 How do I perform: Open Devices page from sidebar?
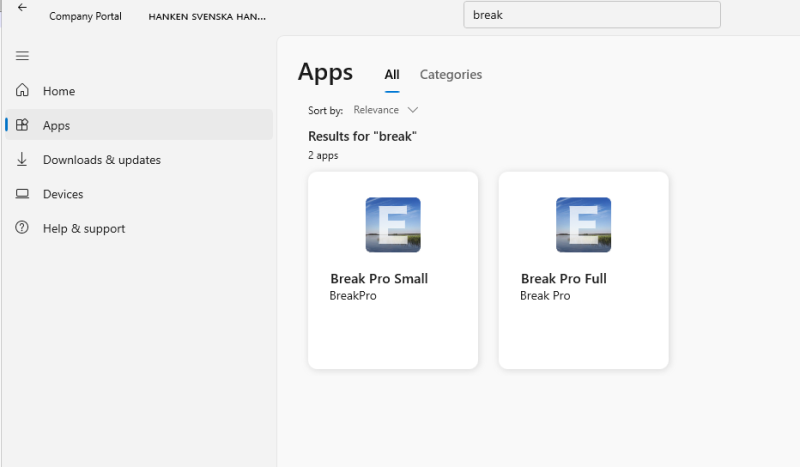click(x=139, y=194)
